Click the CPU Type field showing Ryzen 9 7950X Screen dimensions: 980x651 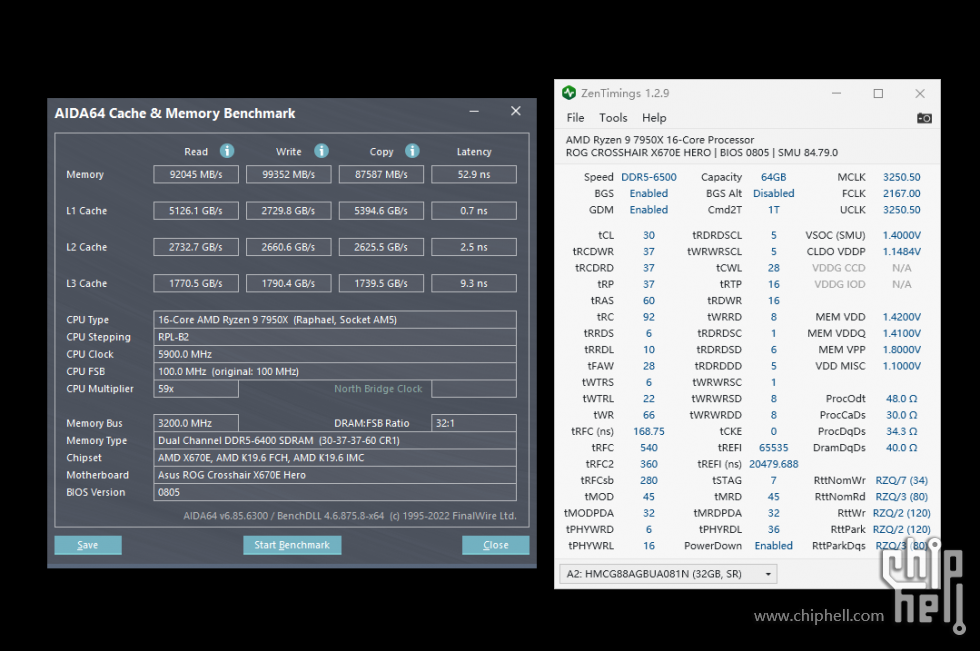coord(335,319)
